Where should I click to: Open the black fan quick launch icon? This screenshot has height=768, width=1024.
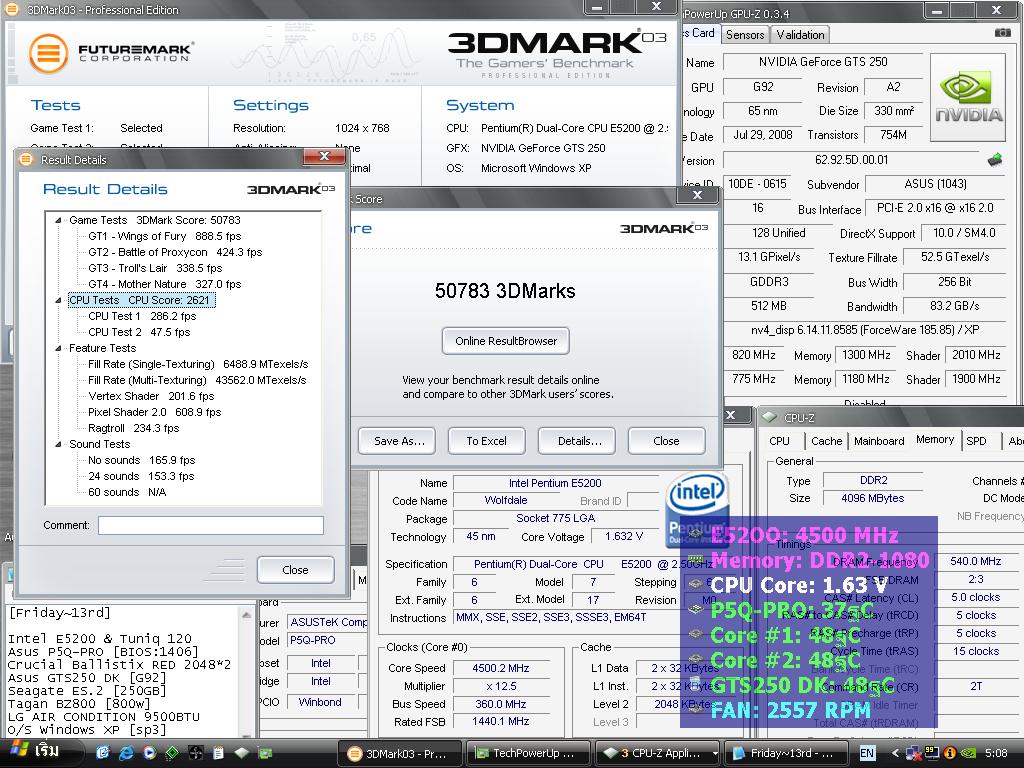pos(195,753)
